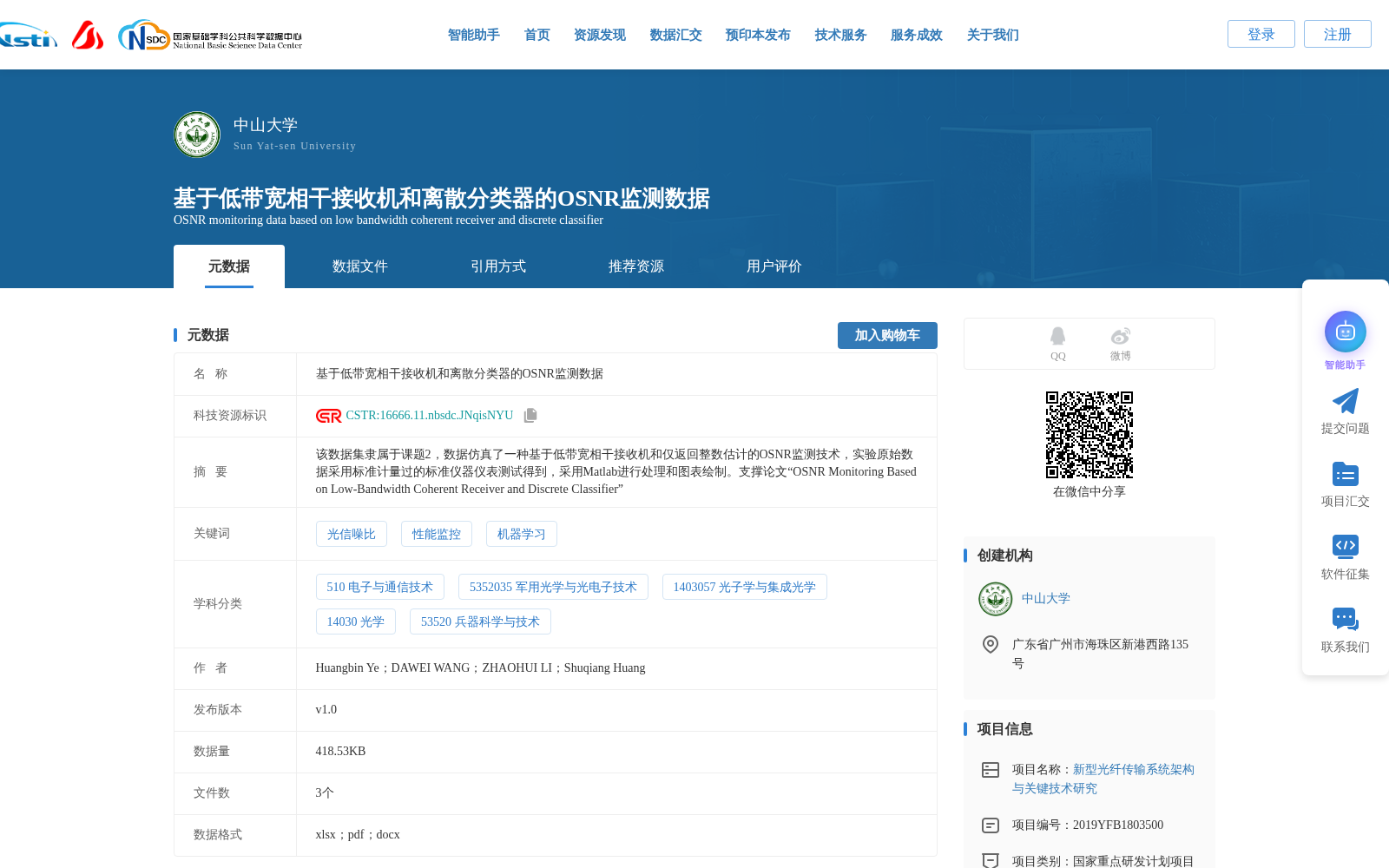Click the project category icon

pyautogui.click(x=990, y=861)
